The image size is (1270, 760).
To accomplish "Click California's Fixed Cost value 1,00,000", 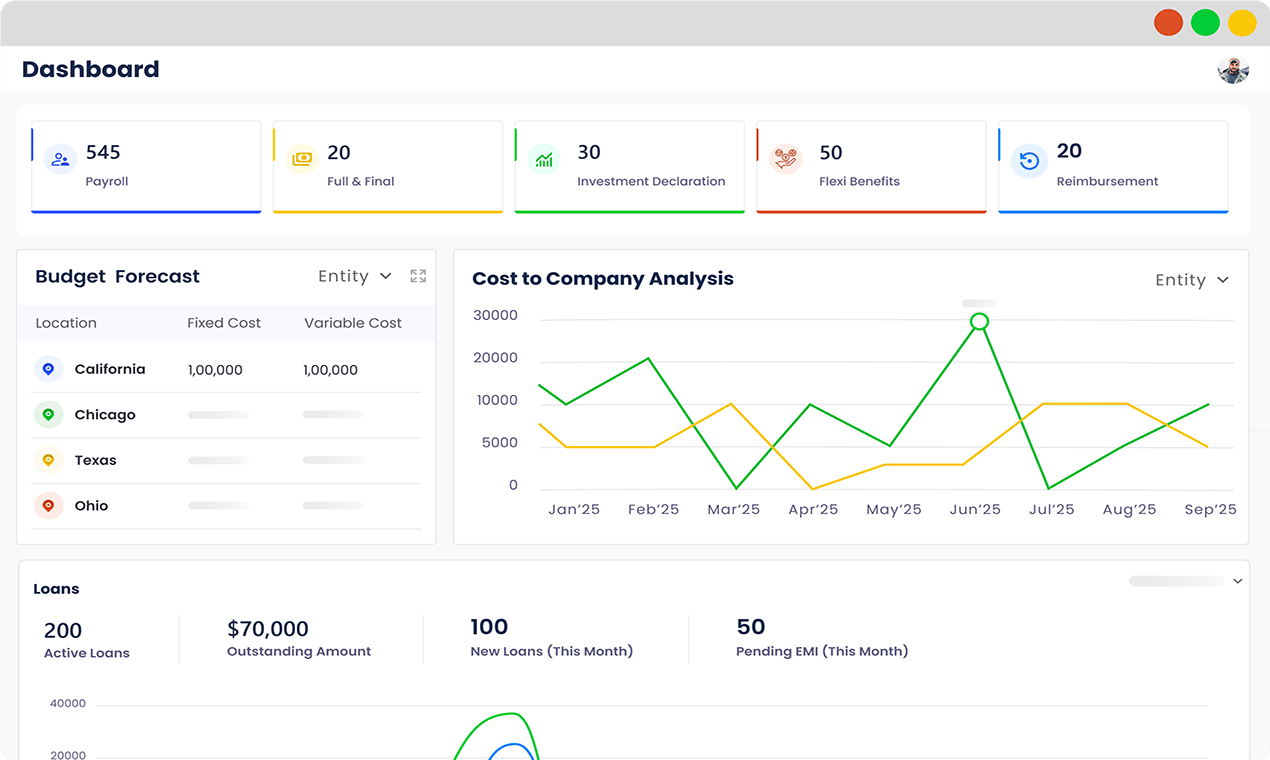I will coord(215,370).
